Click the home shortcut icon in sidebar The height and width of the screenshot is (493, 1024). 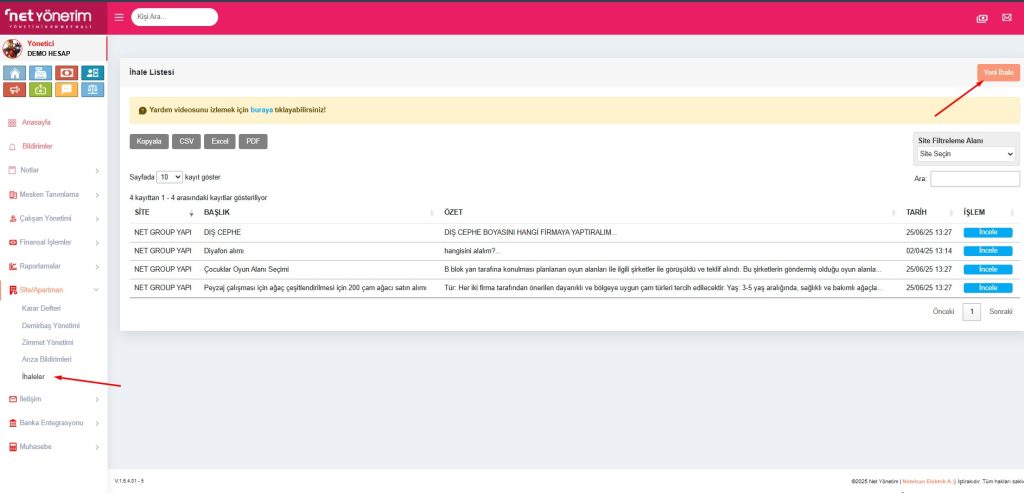point(14,73)
